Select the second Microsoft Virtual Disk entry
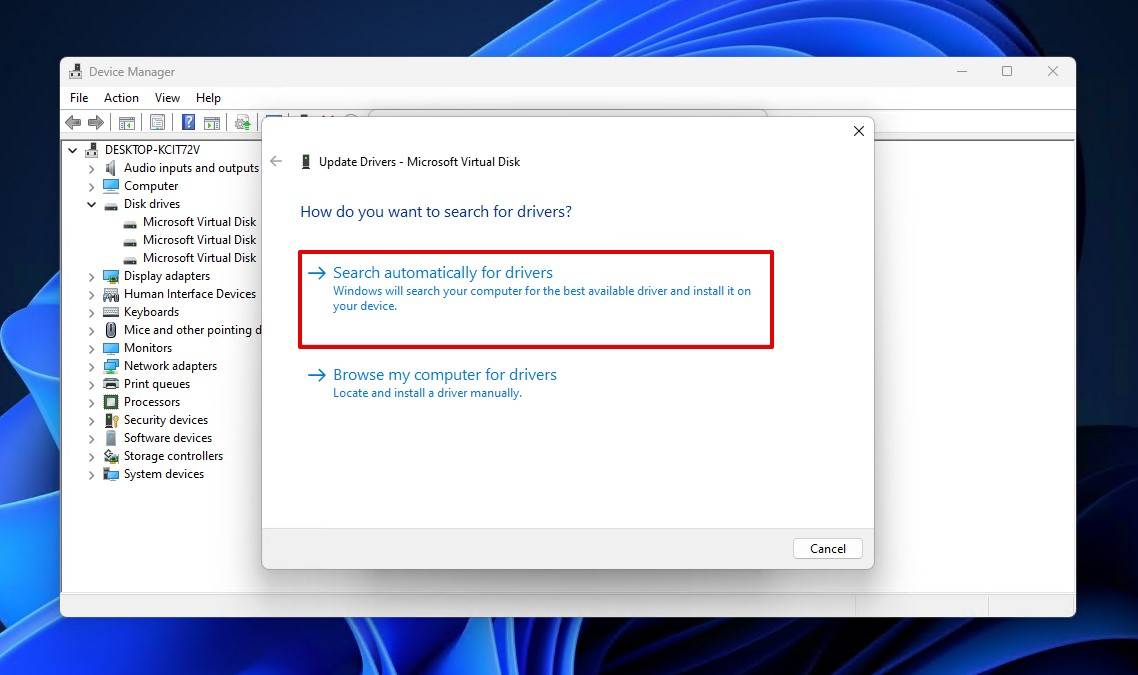This screenshot has width=1138, height=675. (199, 240)
